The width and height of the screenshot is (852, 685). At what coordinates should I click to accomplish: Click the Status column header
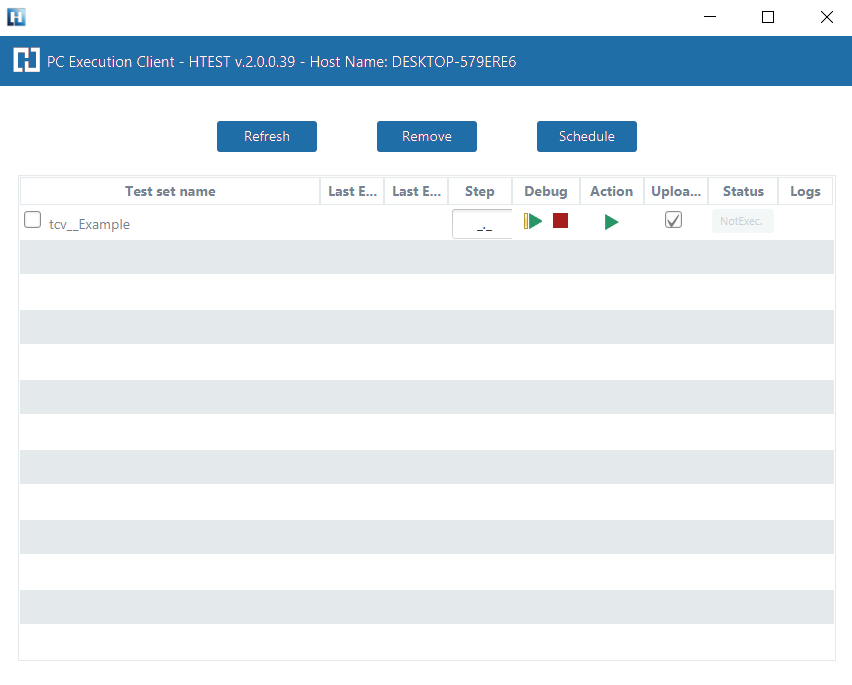pos(743,191)
